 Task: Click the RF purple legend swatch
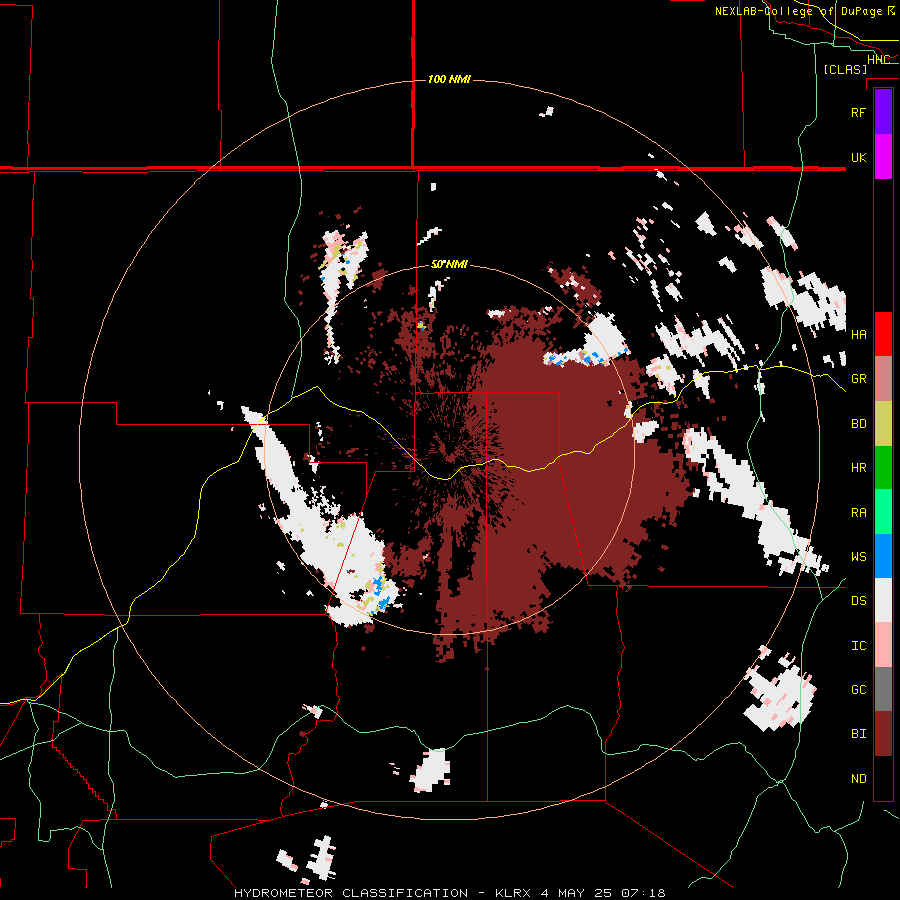click(x=883, y=112)
